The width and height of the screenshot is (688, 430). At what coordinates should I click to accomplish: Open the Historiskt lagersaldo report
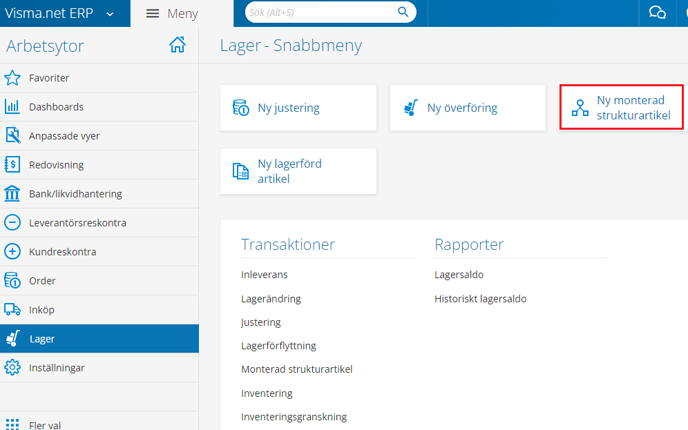point(480,299)
